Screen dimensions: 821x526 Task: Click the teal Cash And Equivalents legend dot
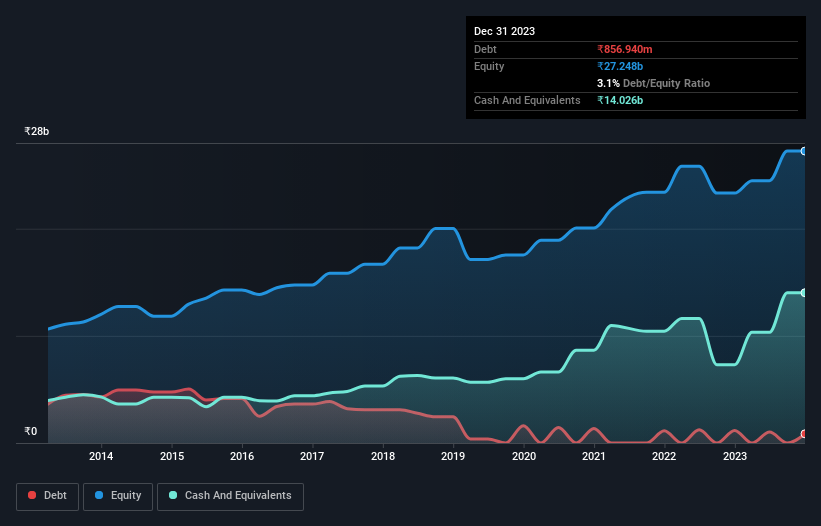click(x=173, y=495)
